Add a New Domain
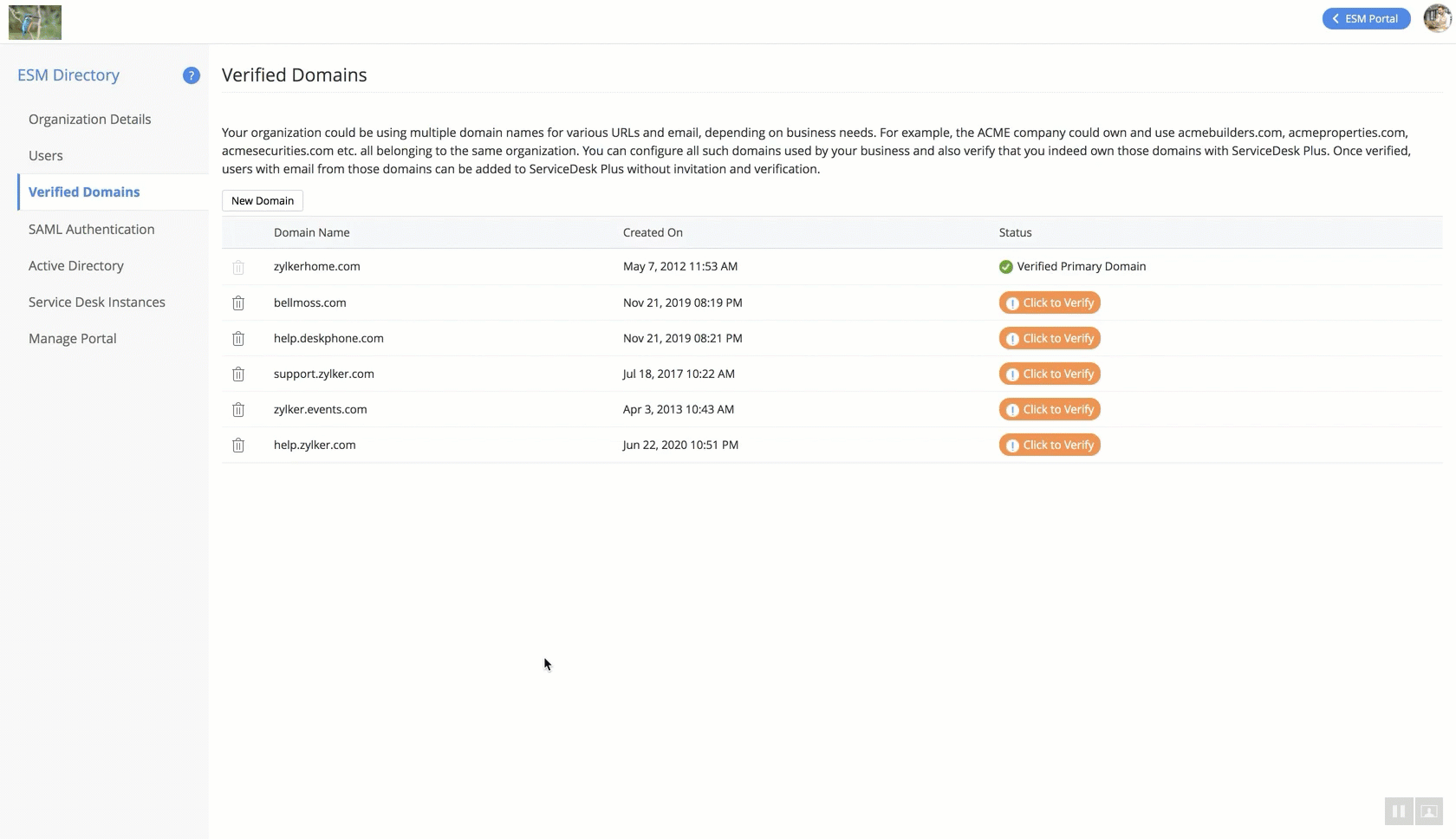 (263, 201)
